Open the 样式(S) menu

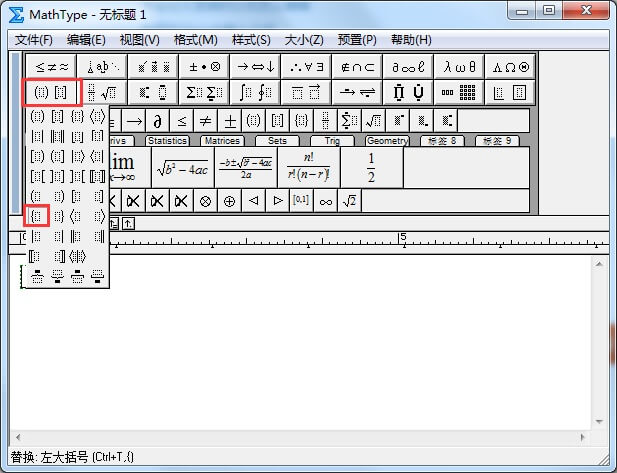(251, 40)
